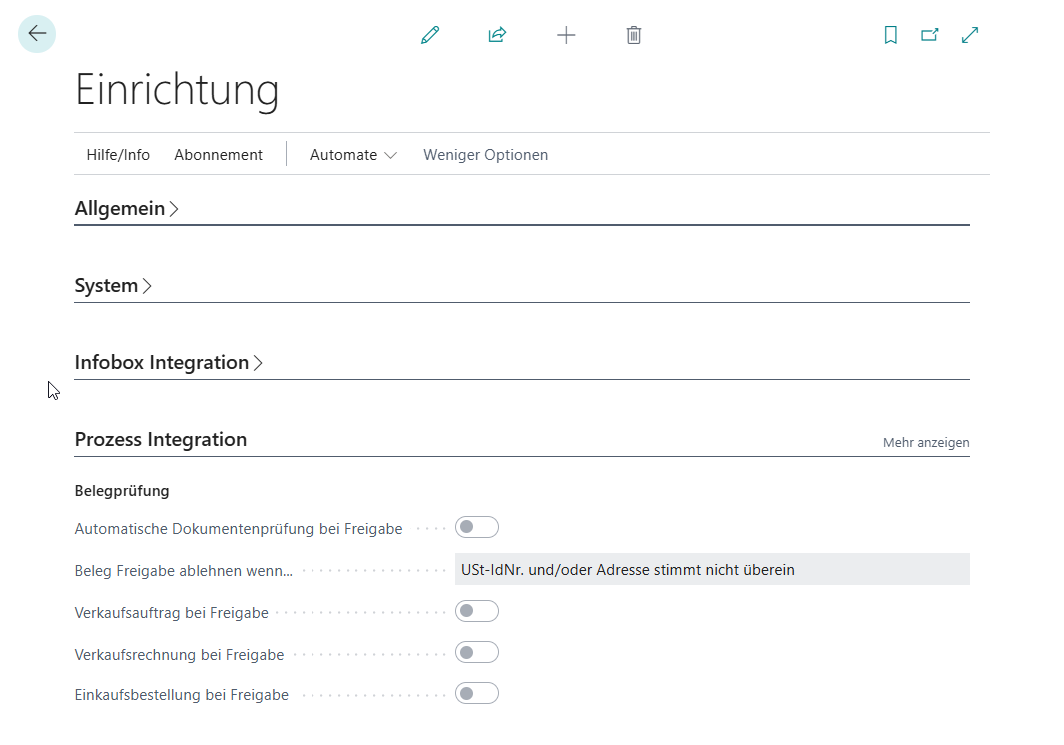Click the Automatische Dokumentenprüfung bei Freigabe label
The height and width of the screenshot is (745, 1064).
pos(239,529)
